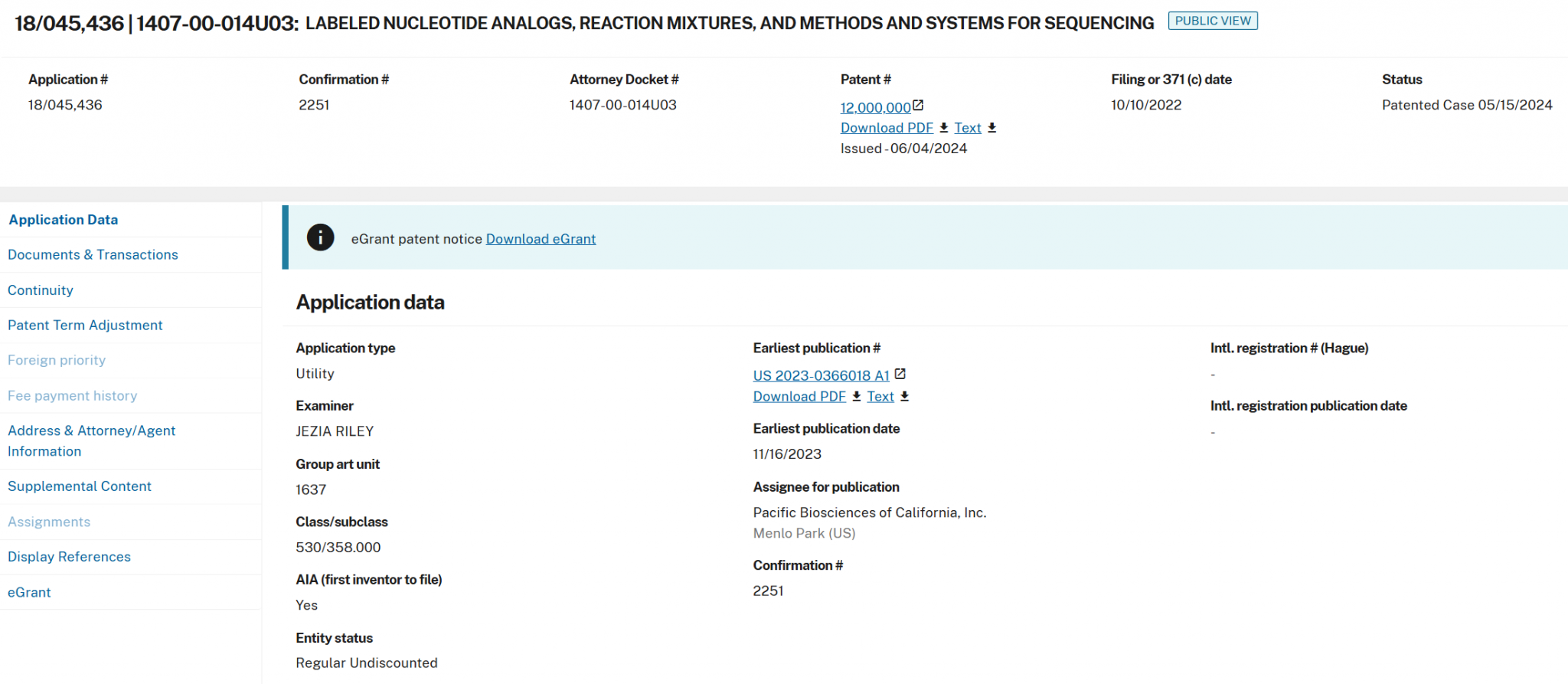The image size is (1568, 684).
Task: Download the patent PDF from header
Action: (x=887, y=128)
